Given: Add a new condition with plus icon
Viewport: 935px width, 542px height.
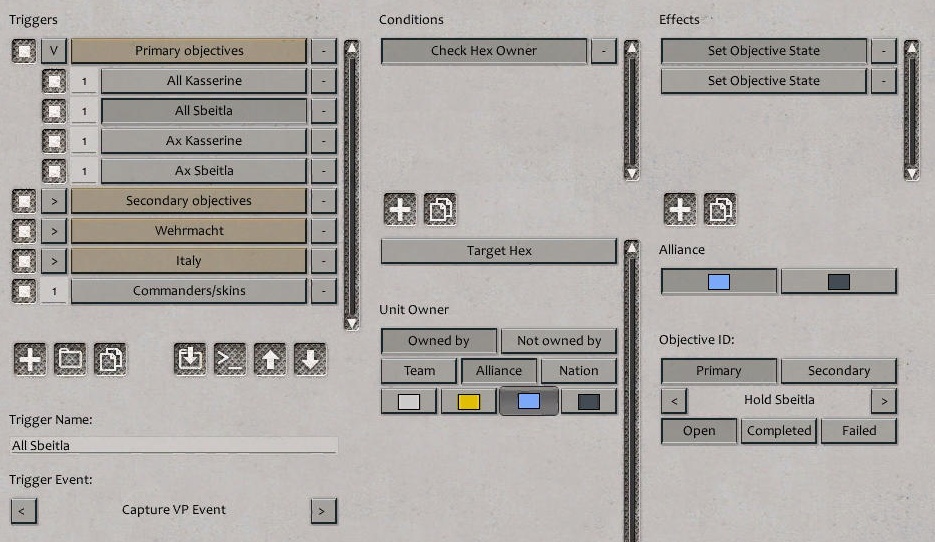Looking at the screenshot, I should (x=400, y=209).
